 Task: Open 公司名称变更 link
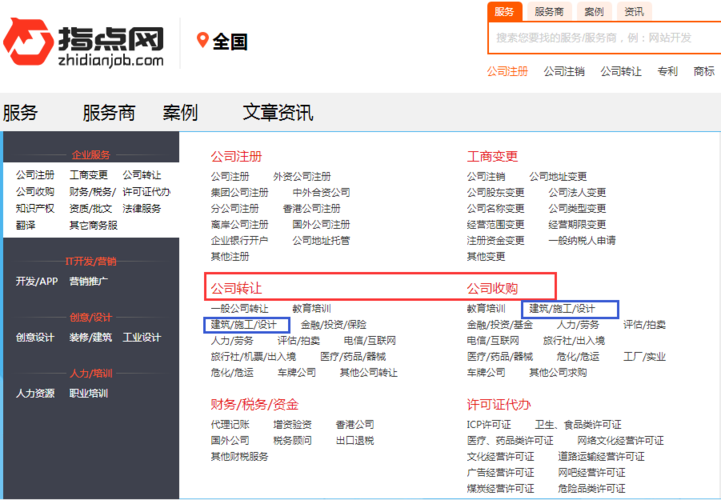pos(496,208)
